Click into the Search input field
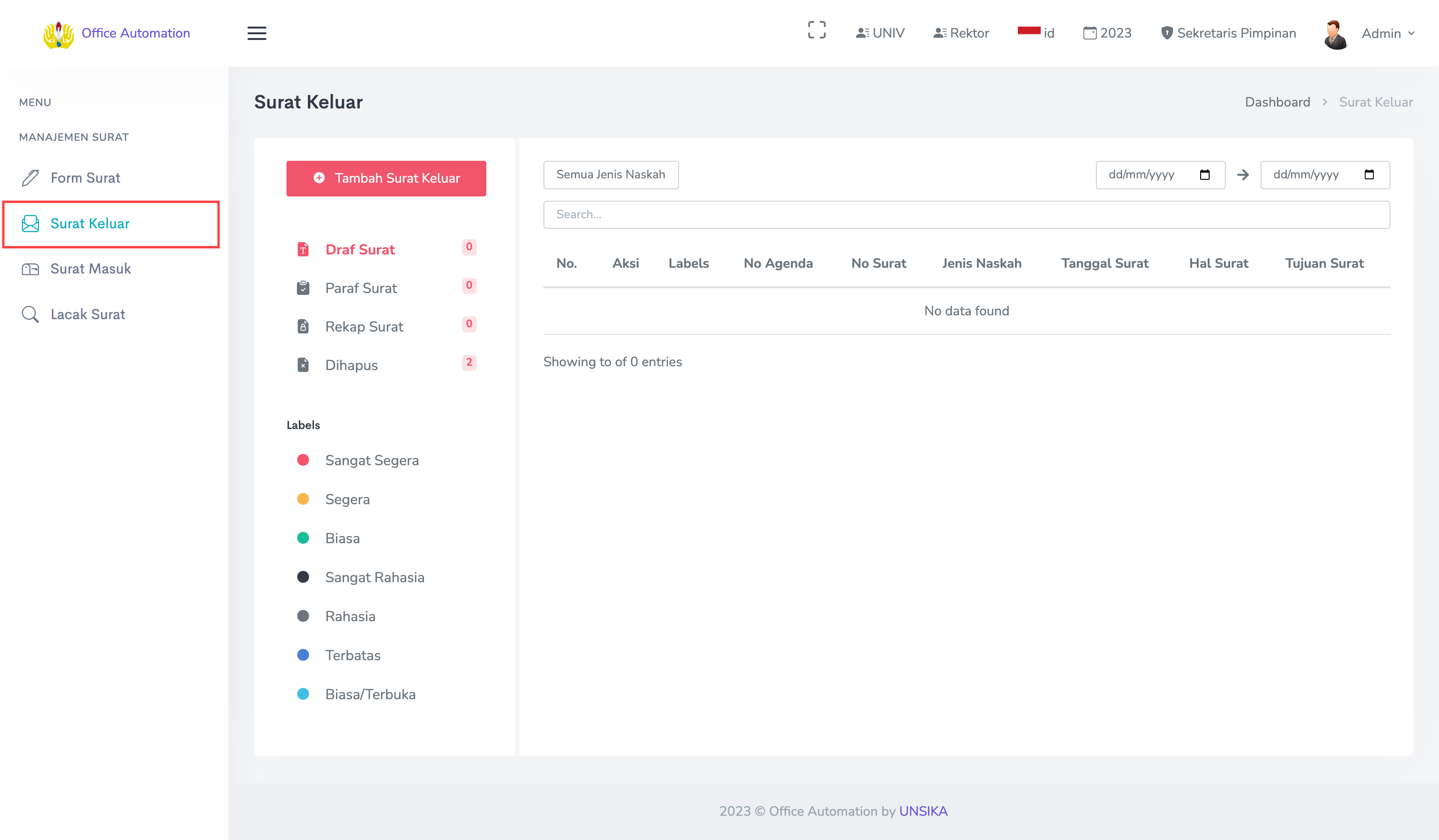The width and height of the screenshot is (1439, 840). tap(966, 215)
